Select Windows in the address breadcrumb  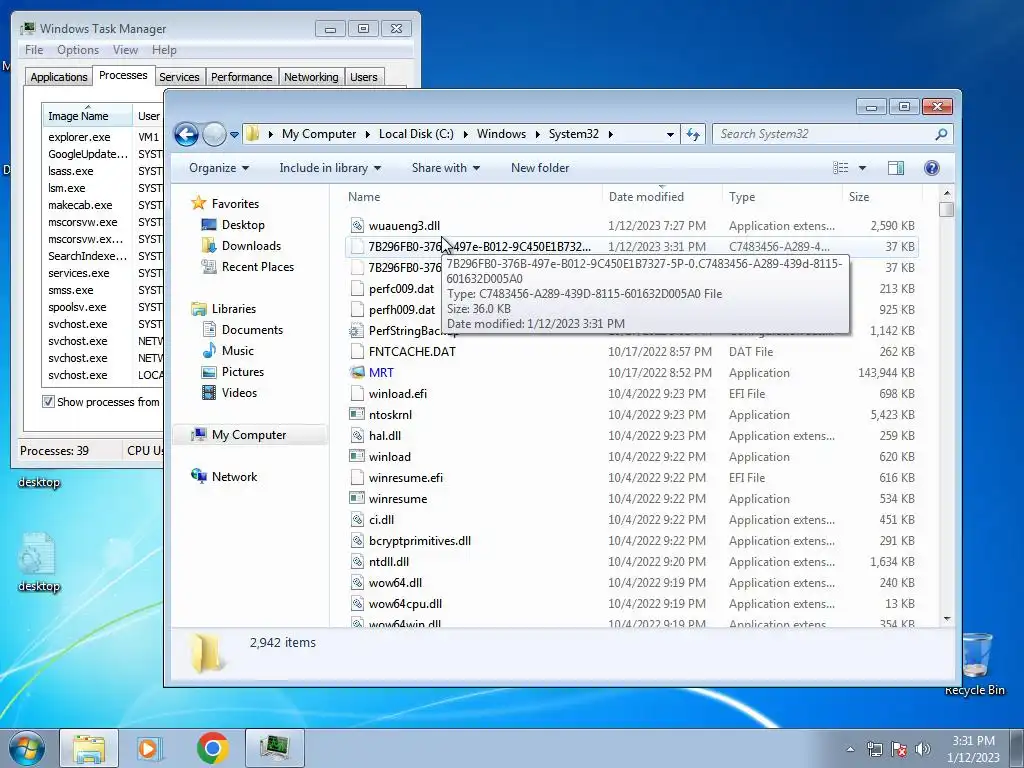point(501,134)
